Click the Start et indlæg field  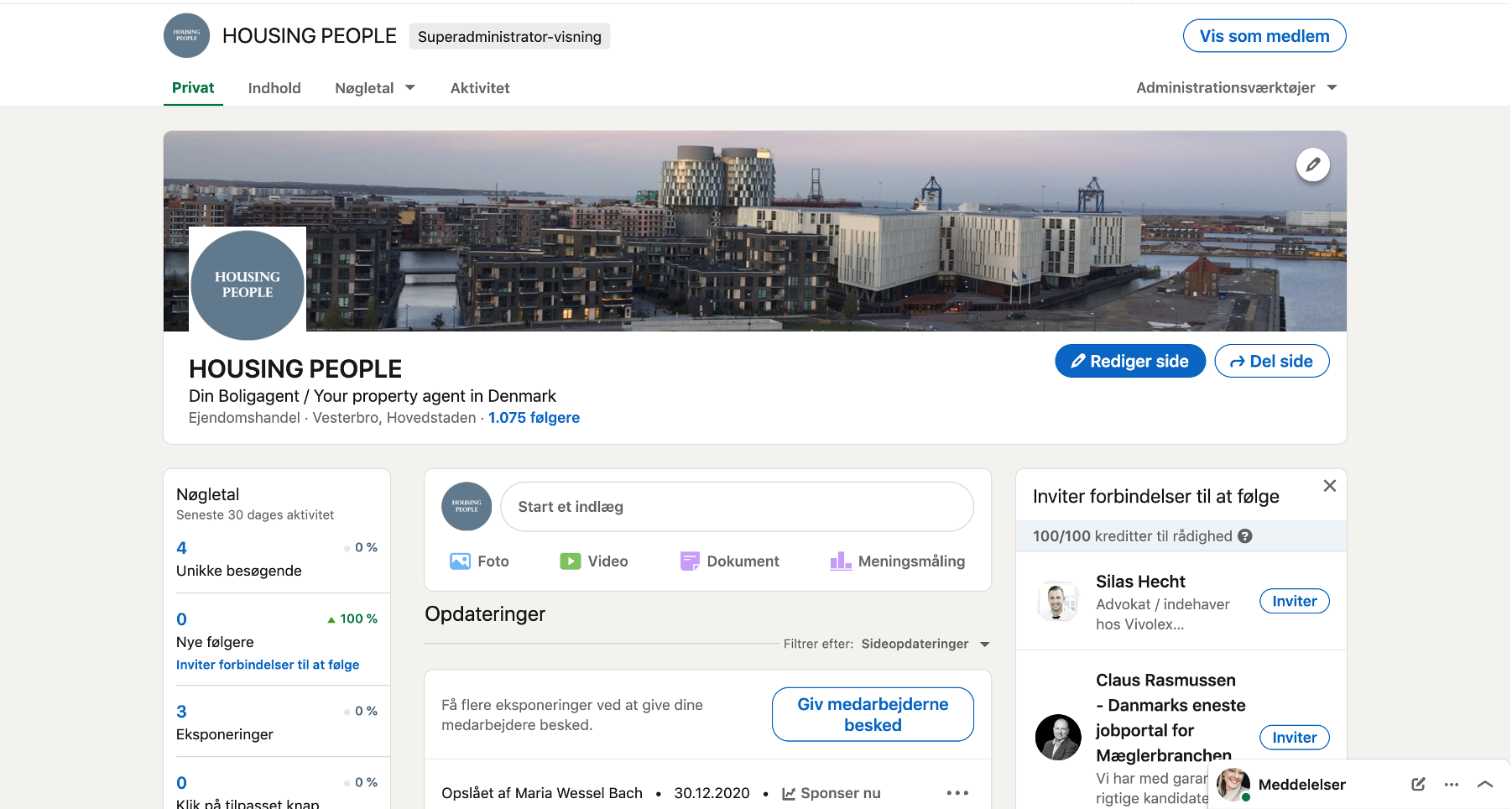tap(737, 507)
